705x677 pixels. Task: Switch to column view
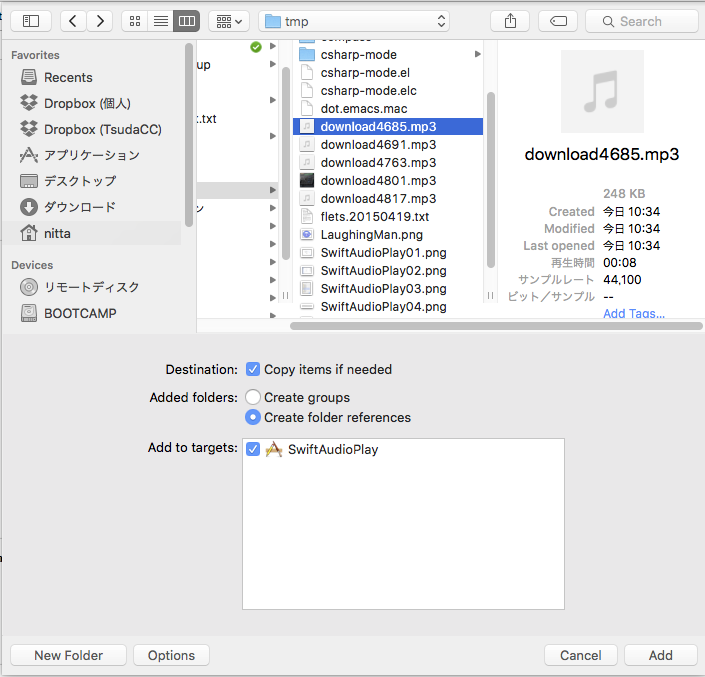186,21
